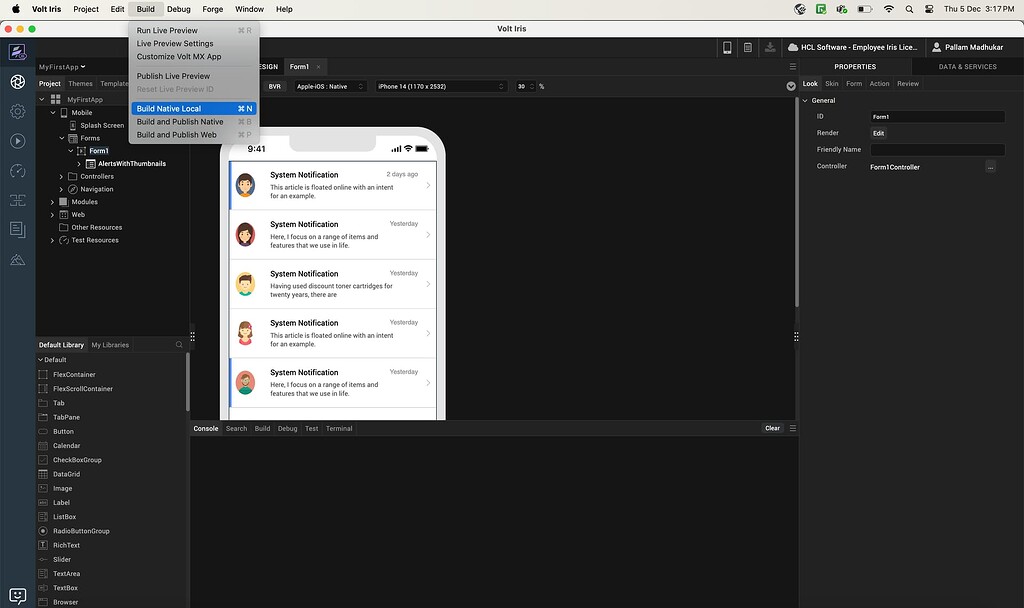The image size is (1024, 608).
Task: Open the design canvas hamburger menu
Action: click(x=792, y=67)
